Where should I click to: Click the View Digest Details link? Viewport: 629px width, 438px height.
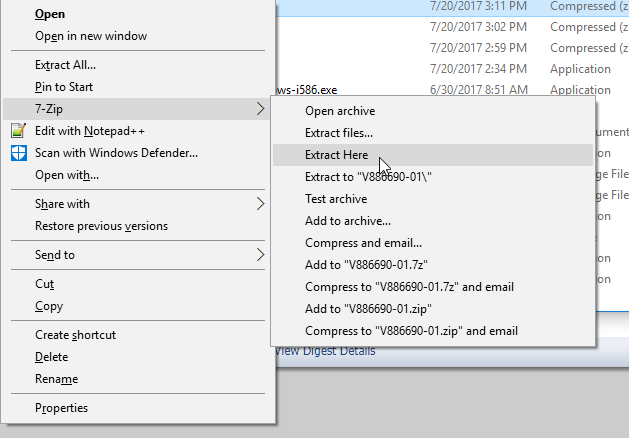point(325,351)
